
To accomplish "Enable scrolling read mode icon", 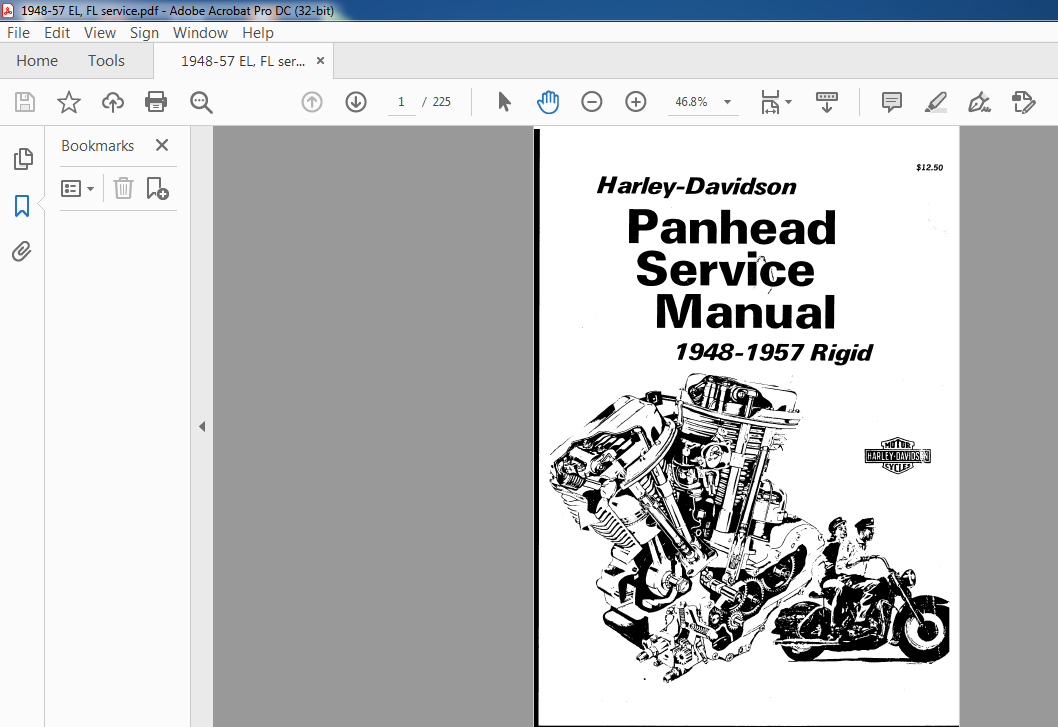I will click(827, 102).
